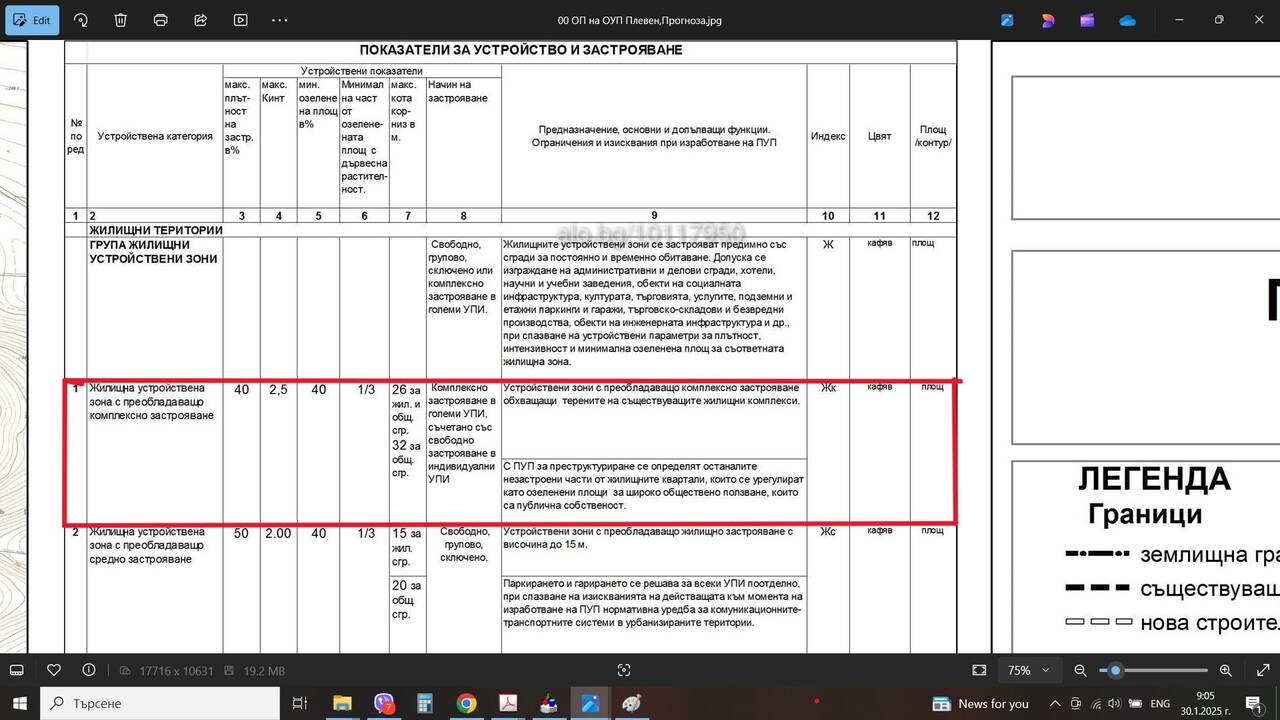Open the Paint palette taskbar icon

coord(631,703)
